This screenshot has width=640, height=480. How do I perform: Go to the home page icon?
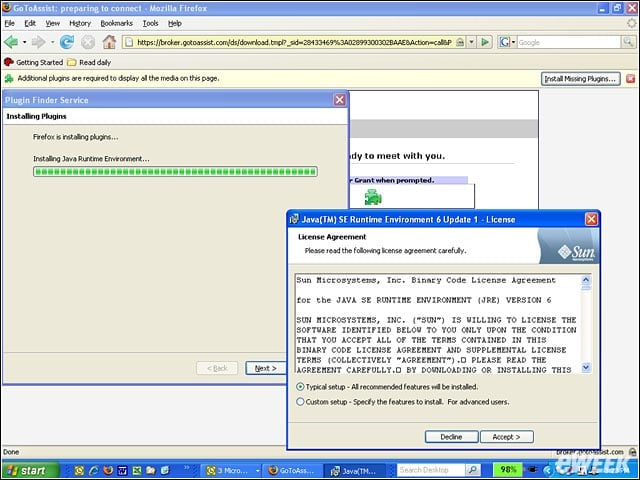tap(109, 42)
